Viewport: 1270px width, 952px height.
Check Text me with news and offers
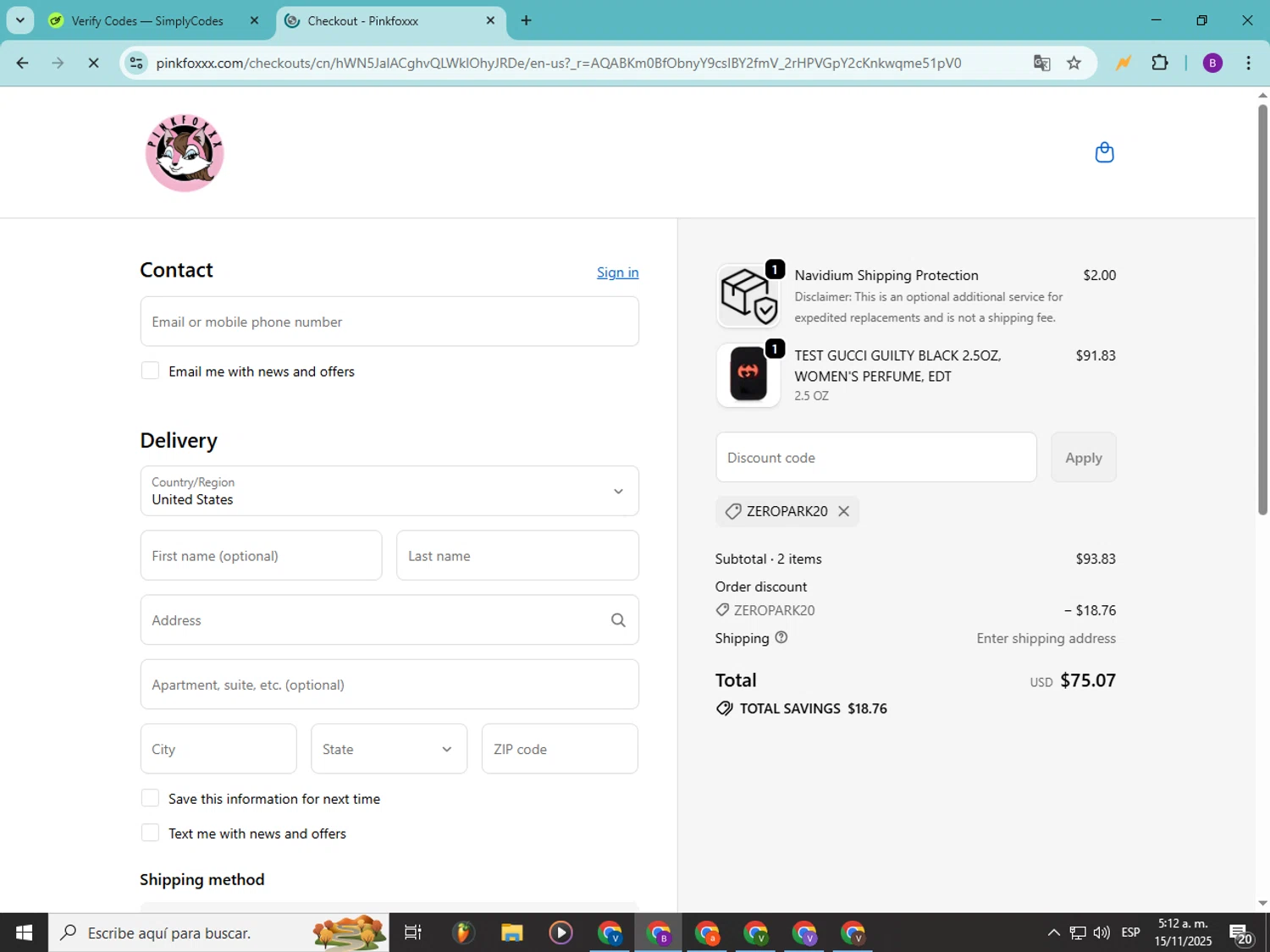point(150,833)
